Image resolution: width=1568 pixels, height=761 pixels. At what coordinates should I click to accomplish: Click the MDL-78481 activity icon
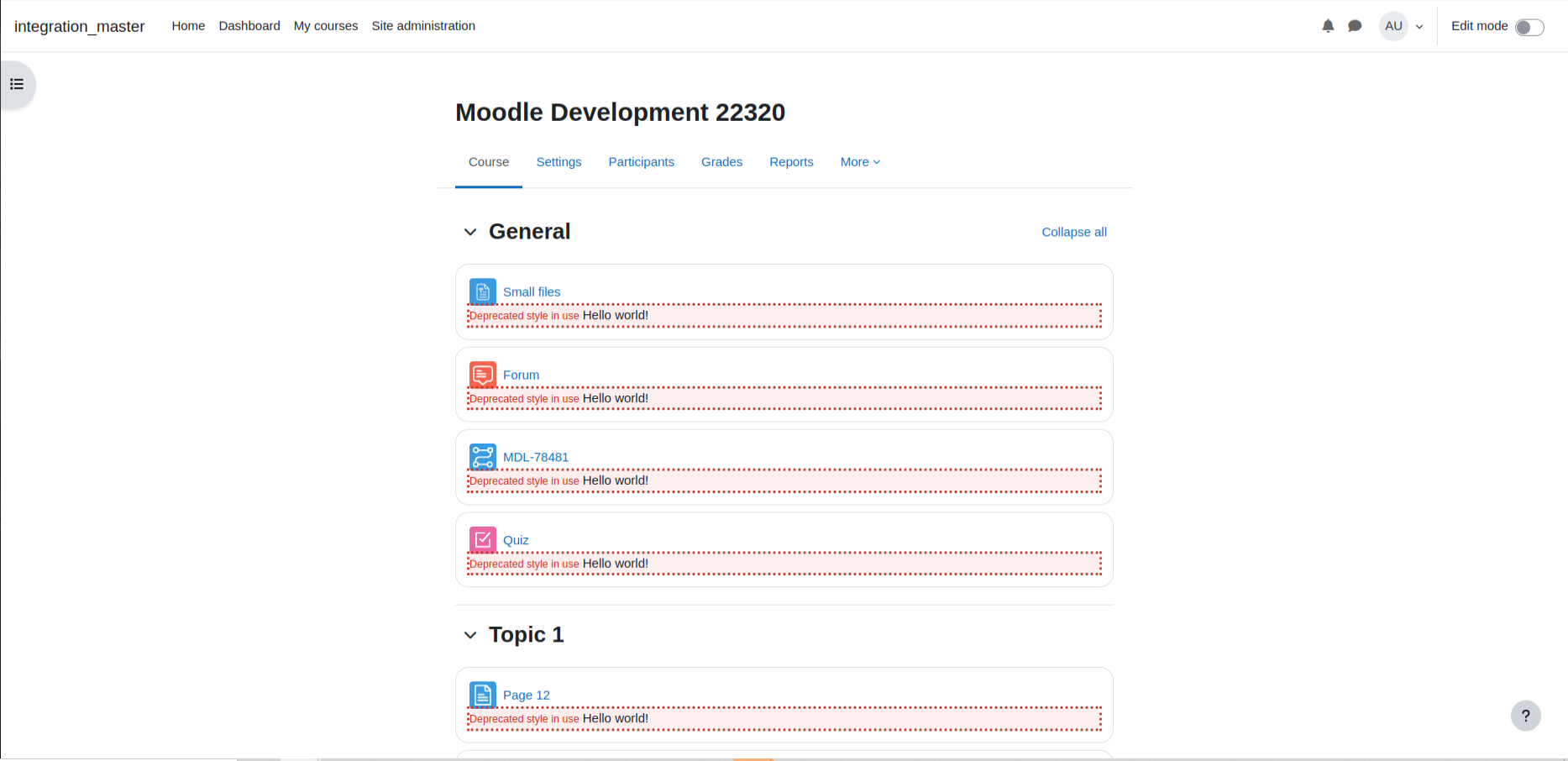pos(483,457)
